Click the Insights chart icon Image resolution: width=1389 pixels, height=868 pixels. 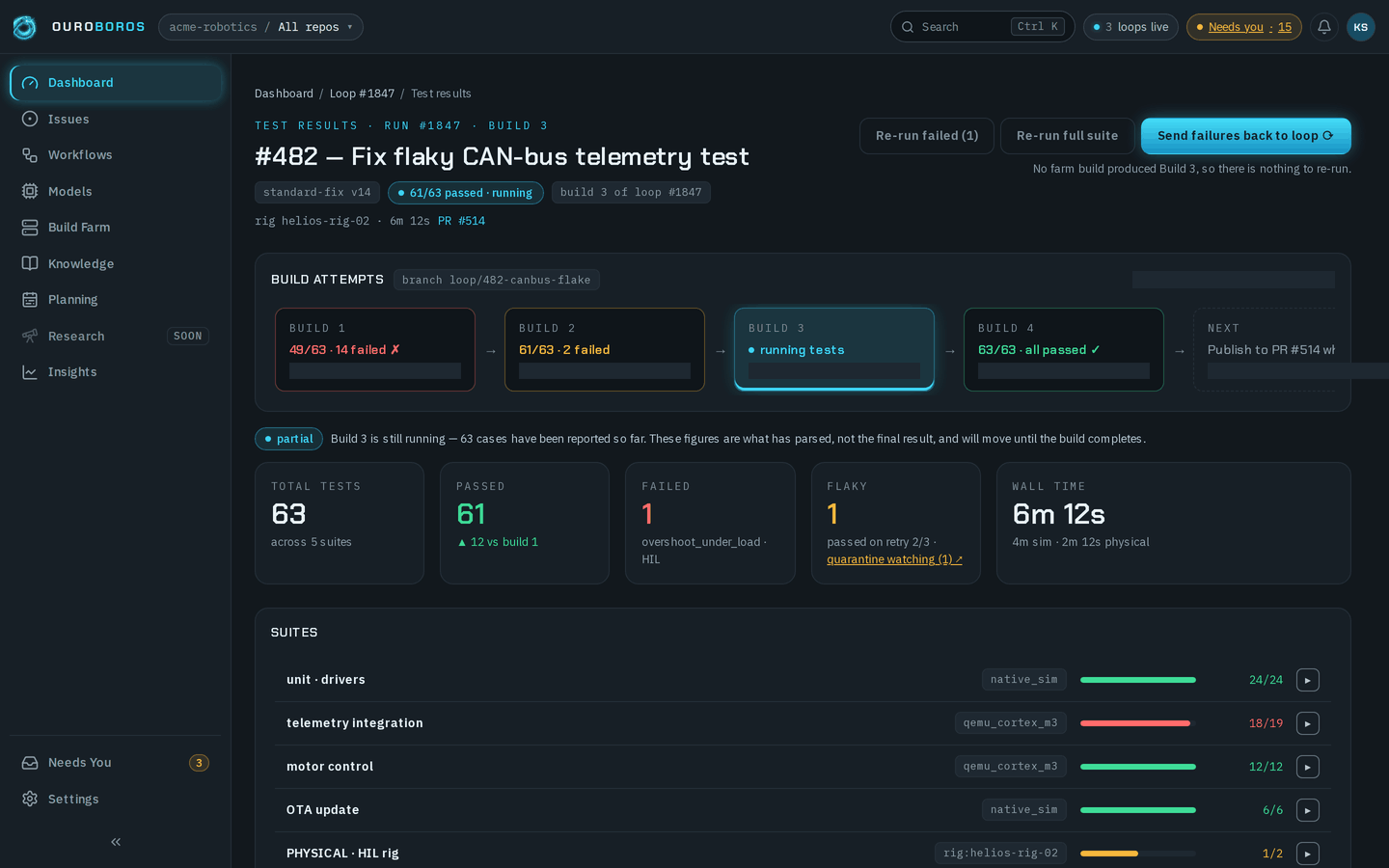click(x=30, y=372)
